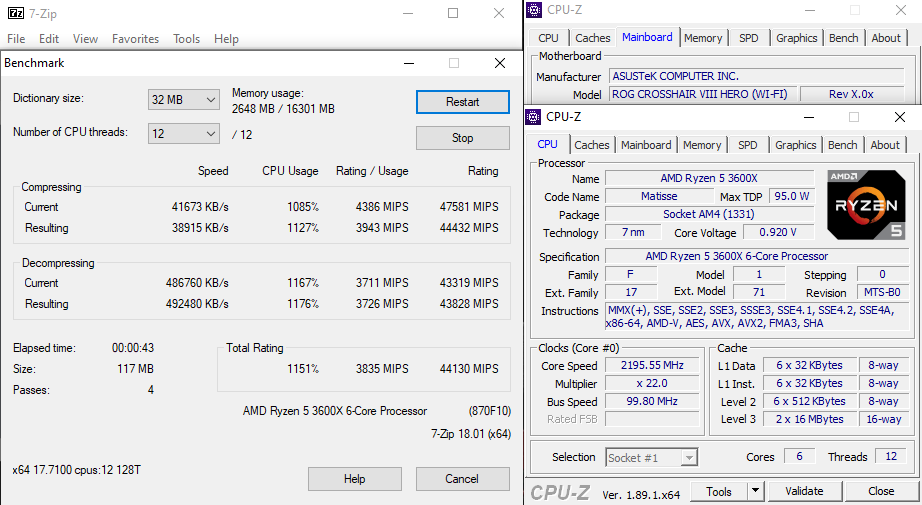
Task: Click the 7-Zip app icon in title bar
Action: pyautogui.click(x=15, y=13)
